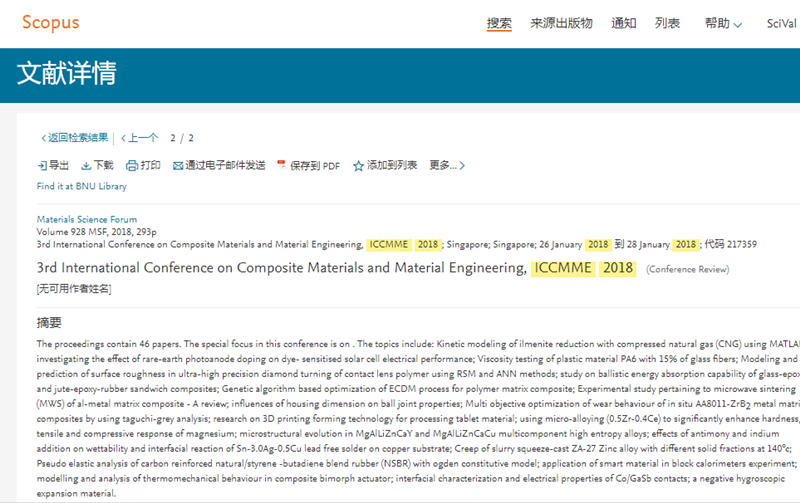Screen dimensions: 800x503
Task: Expand the 更多... options
Action: click(x=447, y=165)
